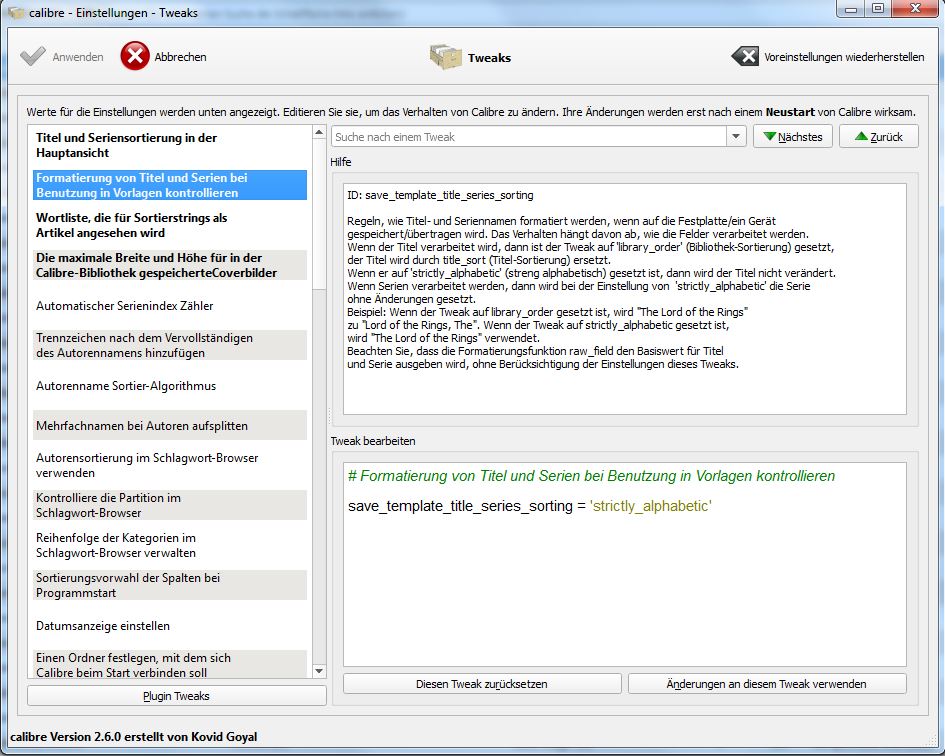Select Datumsanzeige einstellen
The height and width of the screenshot is (756, 945).
(x=170, y=625)
